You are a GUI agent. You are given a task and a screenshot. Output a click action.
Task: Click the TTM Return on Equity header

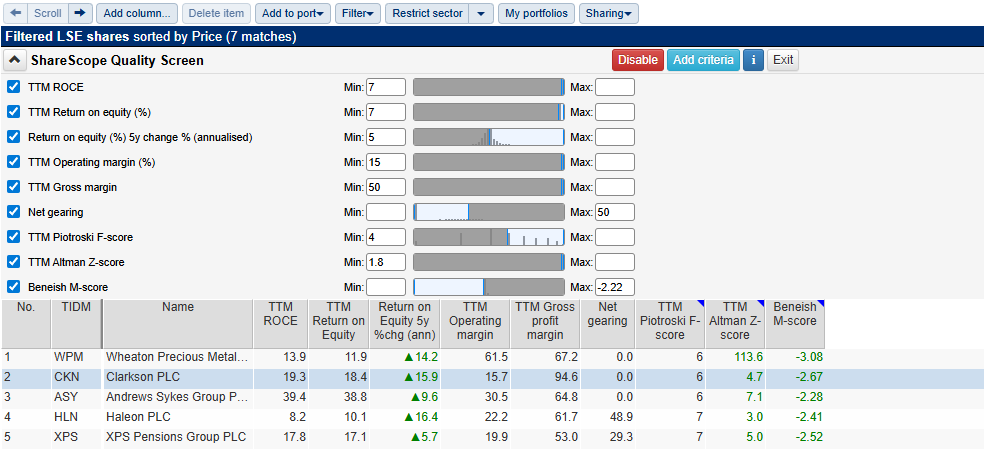[x=339, y=323]
